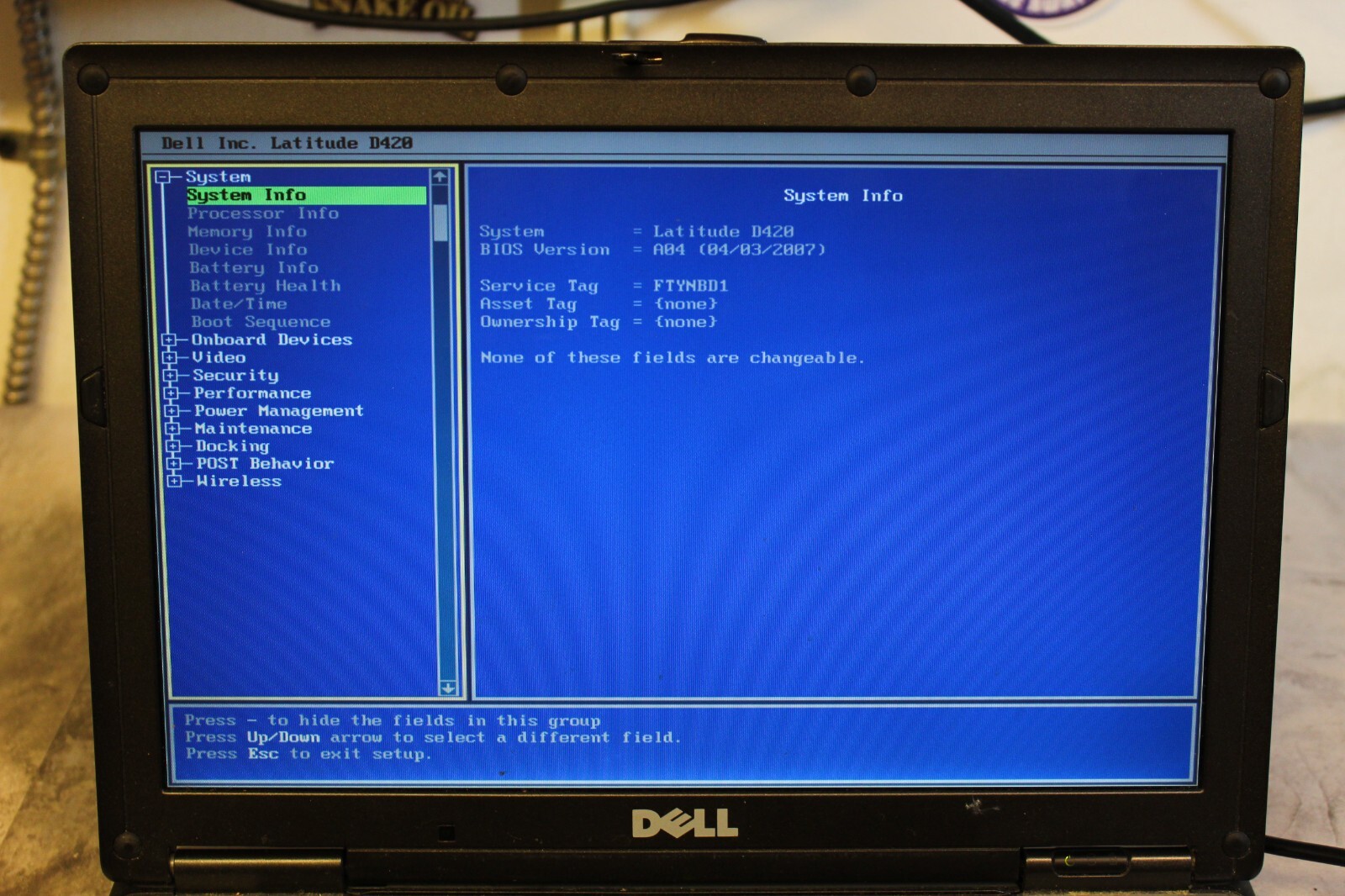The image size is (1345, 896).
Task: Click the 'Press - to hide the fields' hint
Action: click(x=393, y=720)
